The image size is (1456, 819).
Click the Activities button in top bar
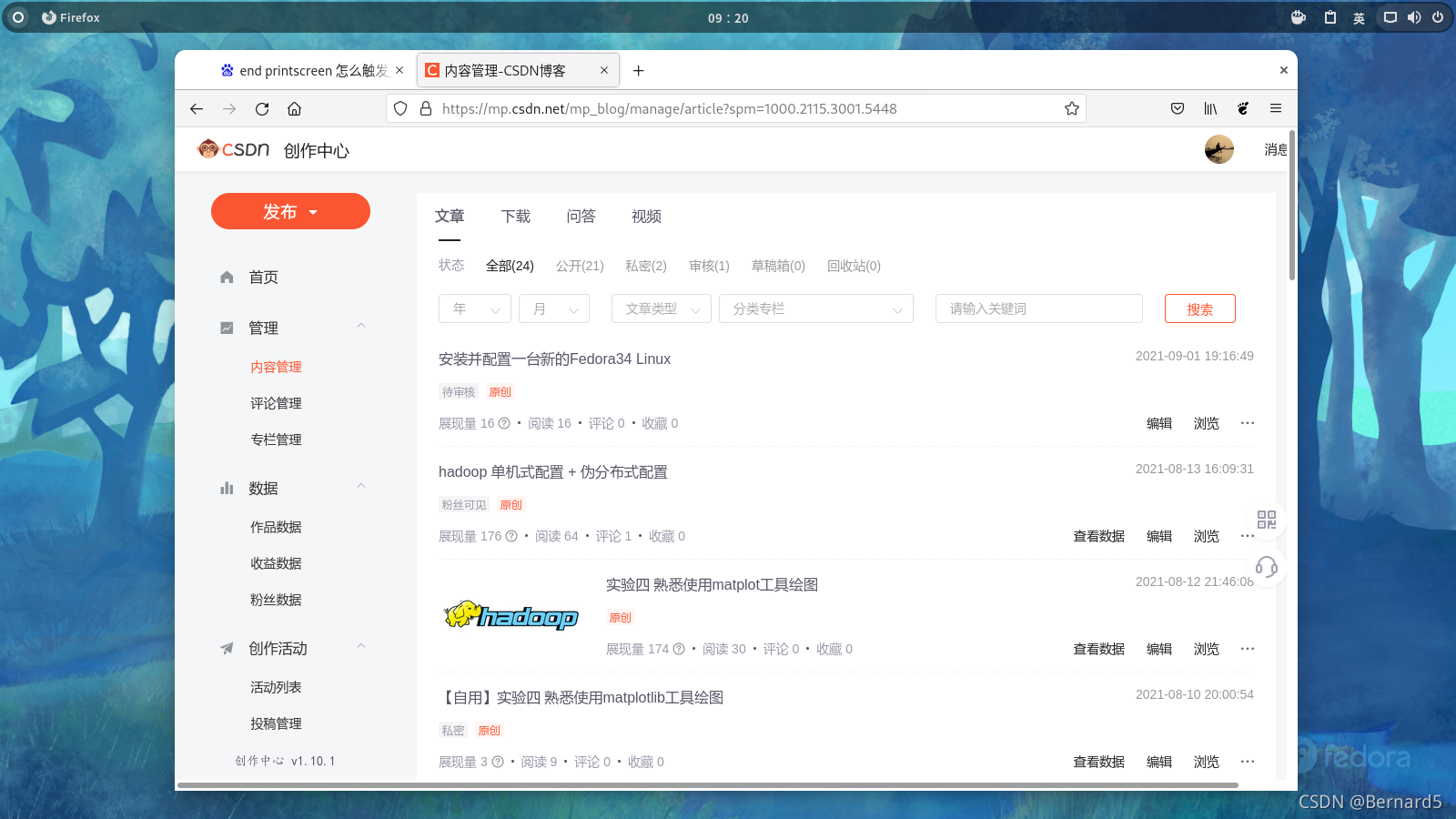click(x=18, y=17)
